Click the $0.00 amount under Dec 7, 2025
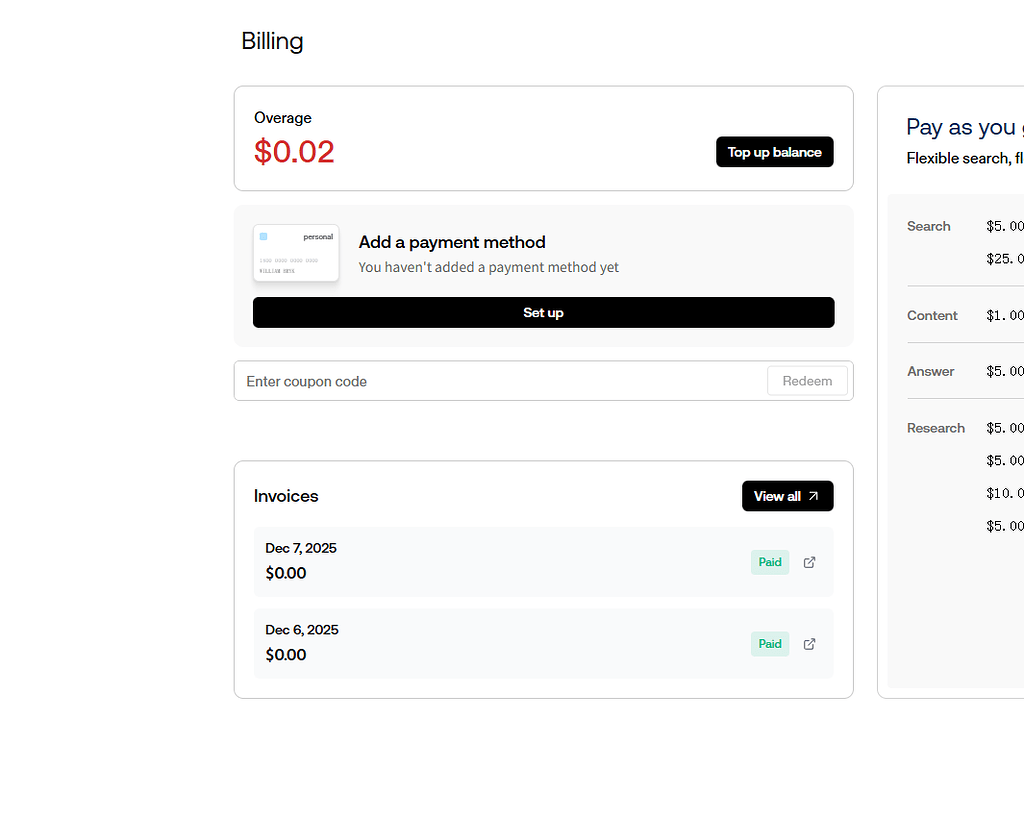Screen dimensions: 1024x818 point(285,573)
